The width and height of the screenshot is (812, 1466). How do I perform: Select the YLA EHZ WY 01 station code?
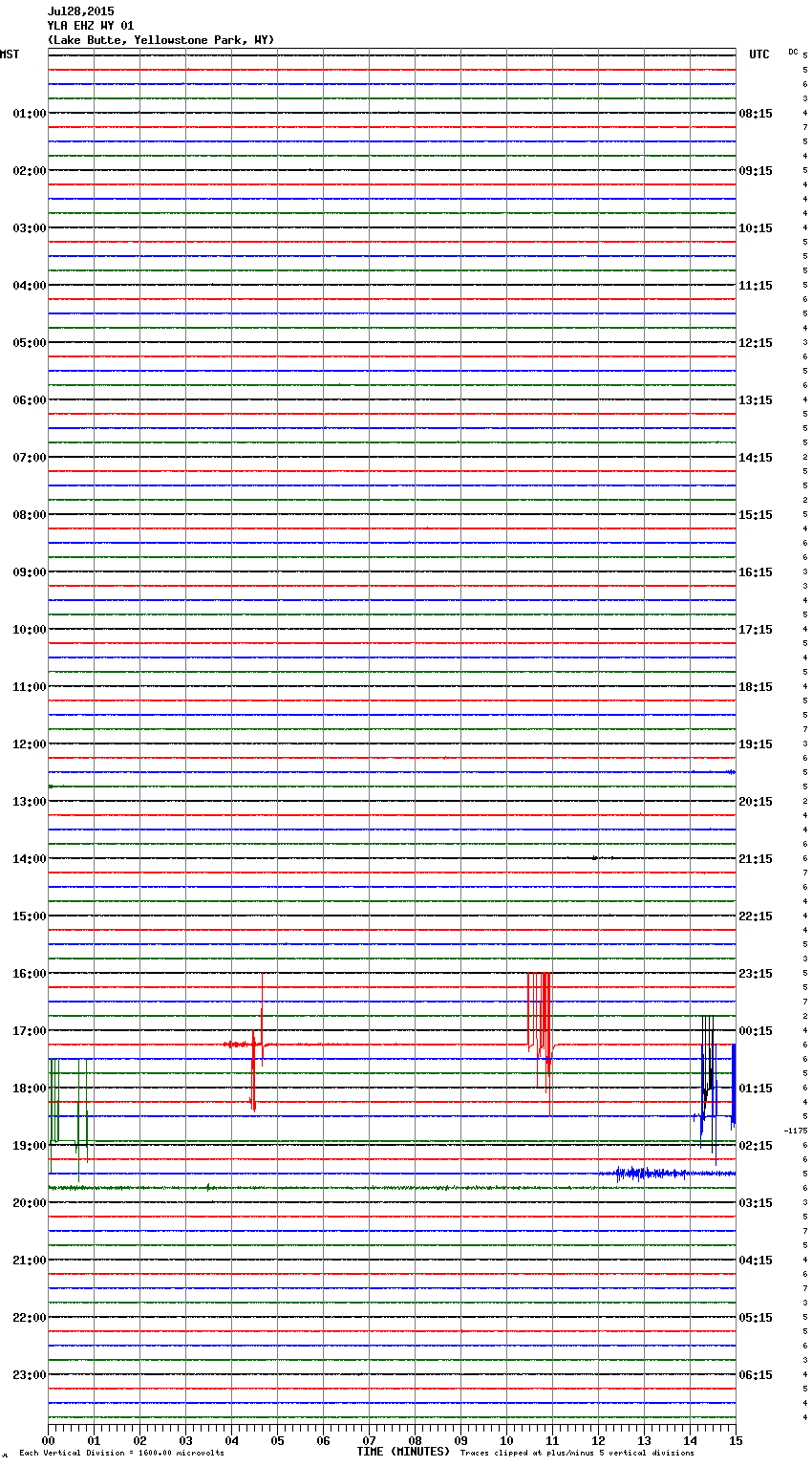click(x=90, y=26)
